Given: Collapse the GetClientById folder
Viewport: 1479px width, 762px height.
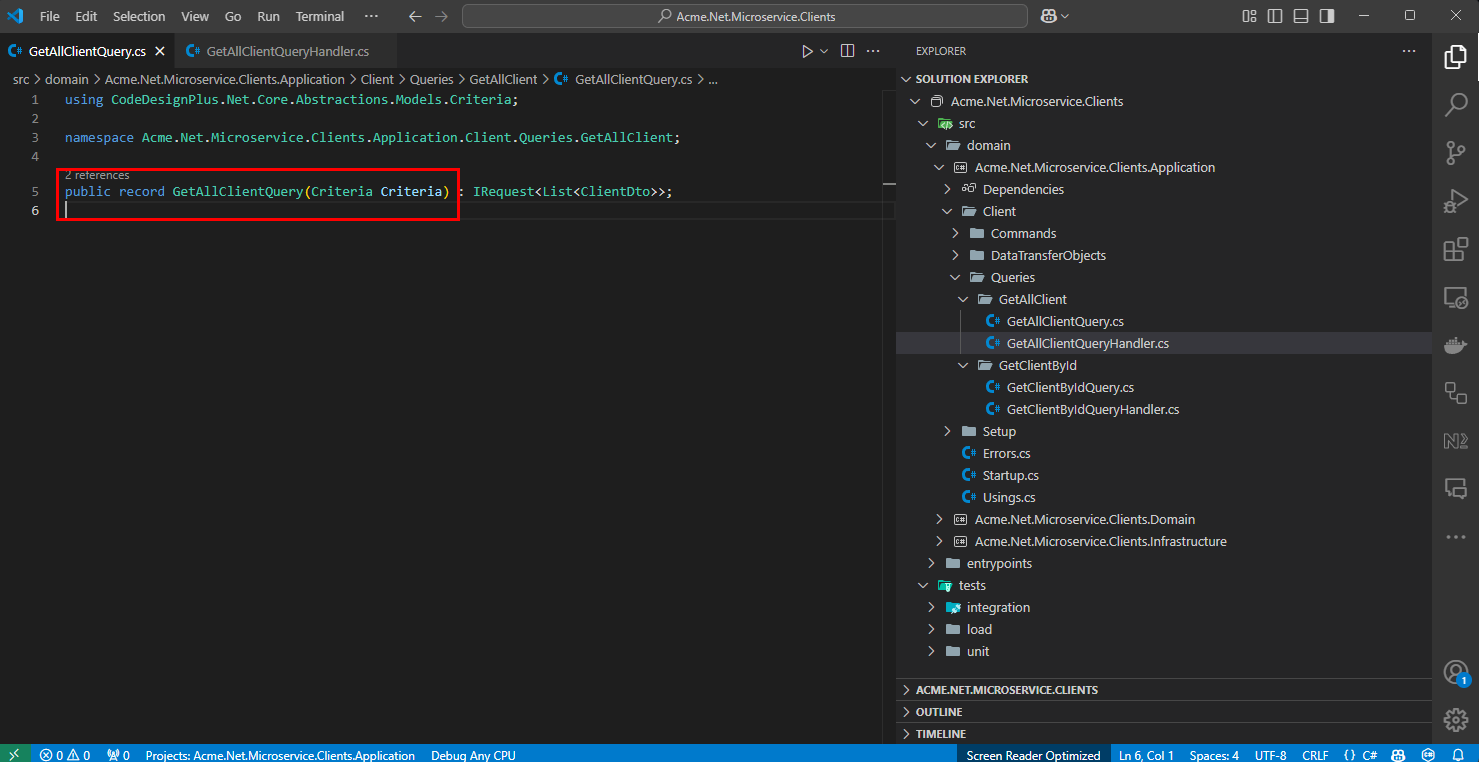Looking at the screenshot, I should (x=963, y=365).
